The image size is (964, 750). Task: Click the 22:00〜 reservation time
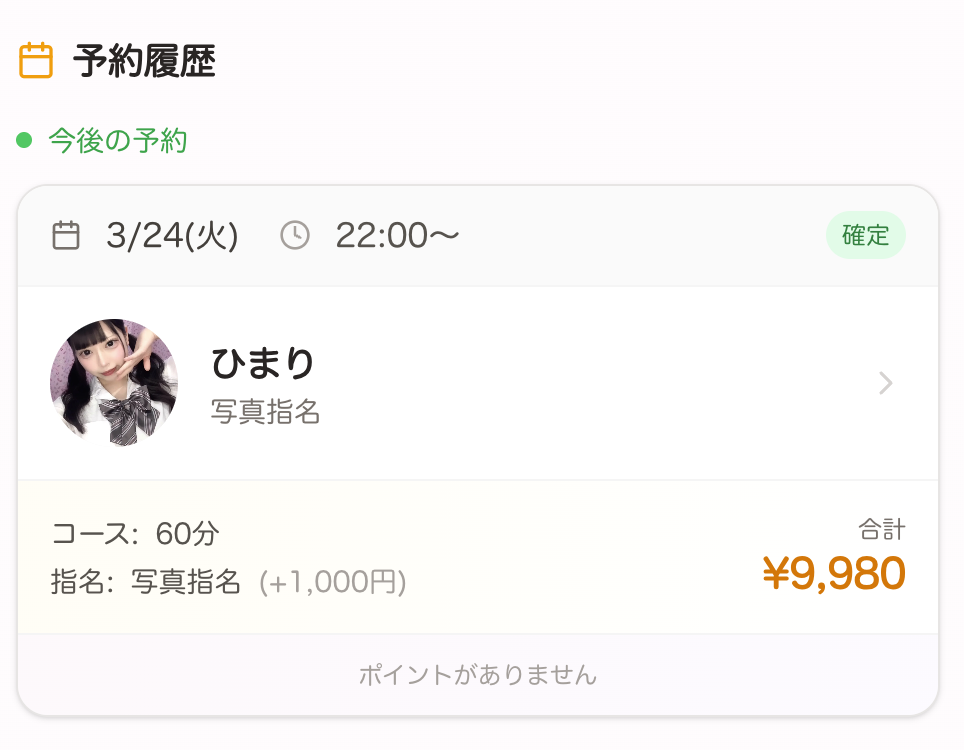click(397, 236)
